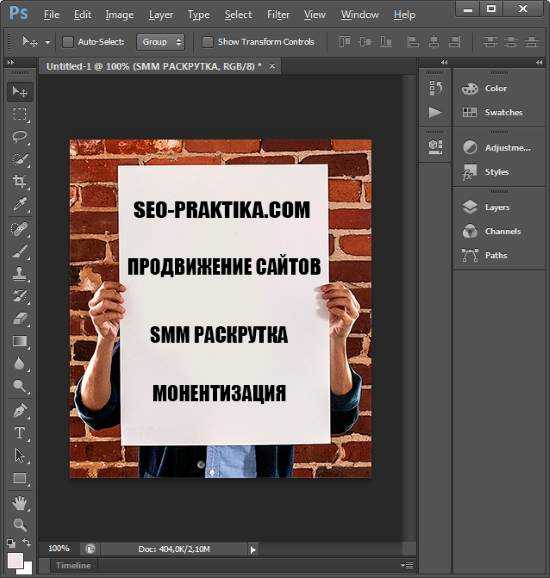Select the Pen tool
Image resolution: width=550 pixels, height=578 pixels.
point(20,410)
